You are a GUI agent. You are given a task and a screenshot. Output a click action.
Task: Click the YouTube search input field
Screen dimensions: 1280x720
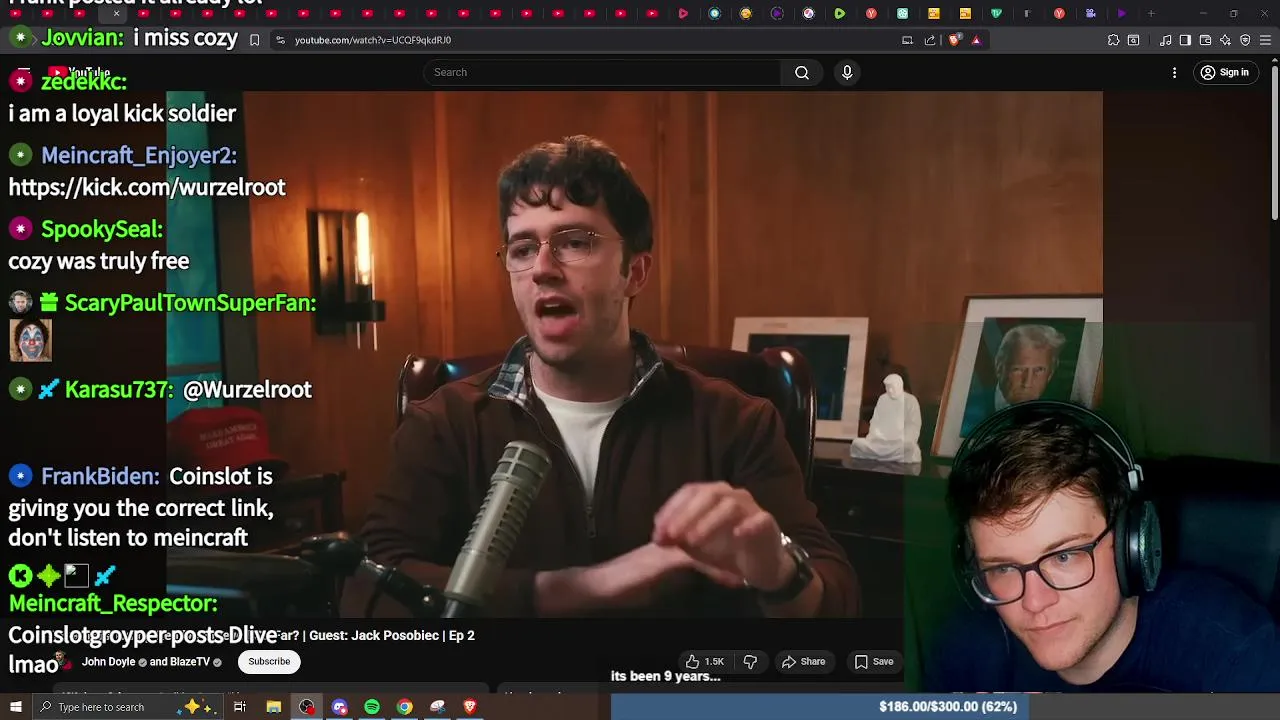coord(603,72)
